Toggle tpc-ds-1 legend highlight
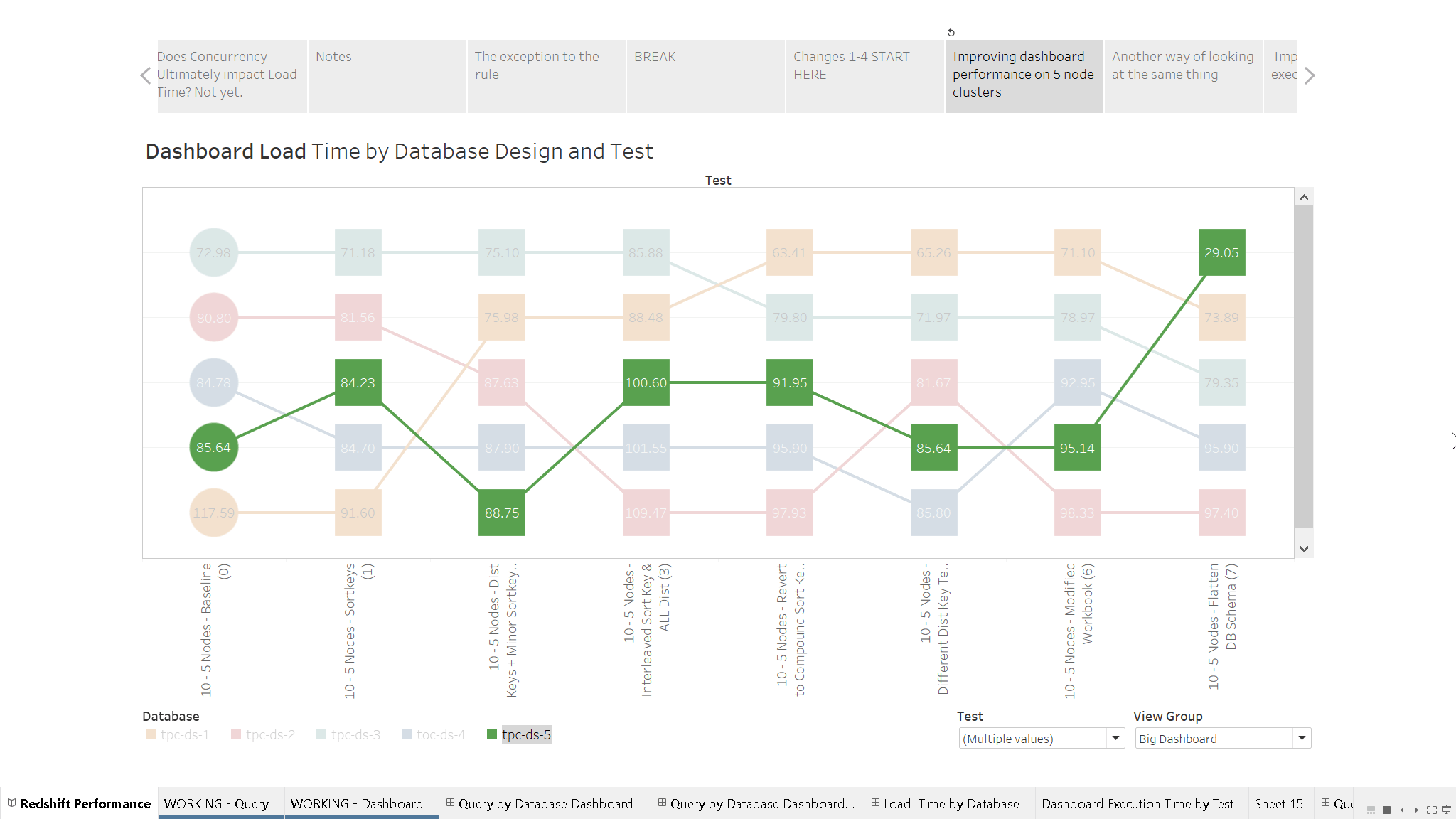The height and width of the screenshot is (819, 1456). pos(184,734)
